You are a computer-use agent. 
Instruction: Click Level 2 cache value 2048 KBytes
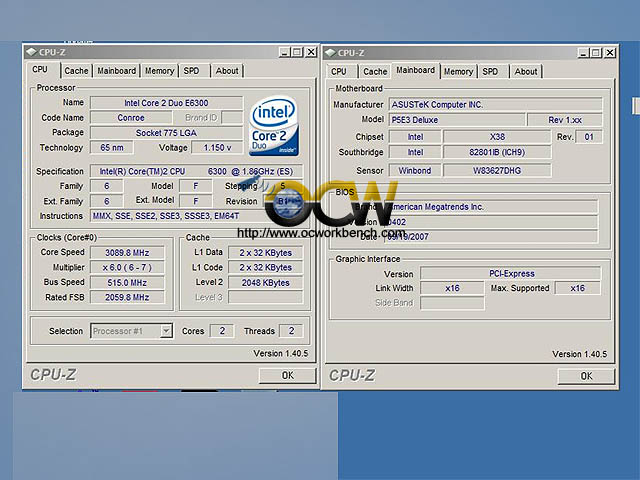click(266, 282)
